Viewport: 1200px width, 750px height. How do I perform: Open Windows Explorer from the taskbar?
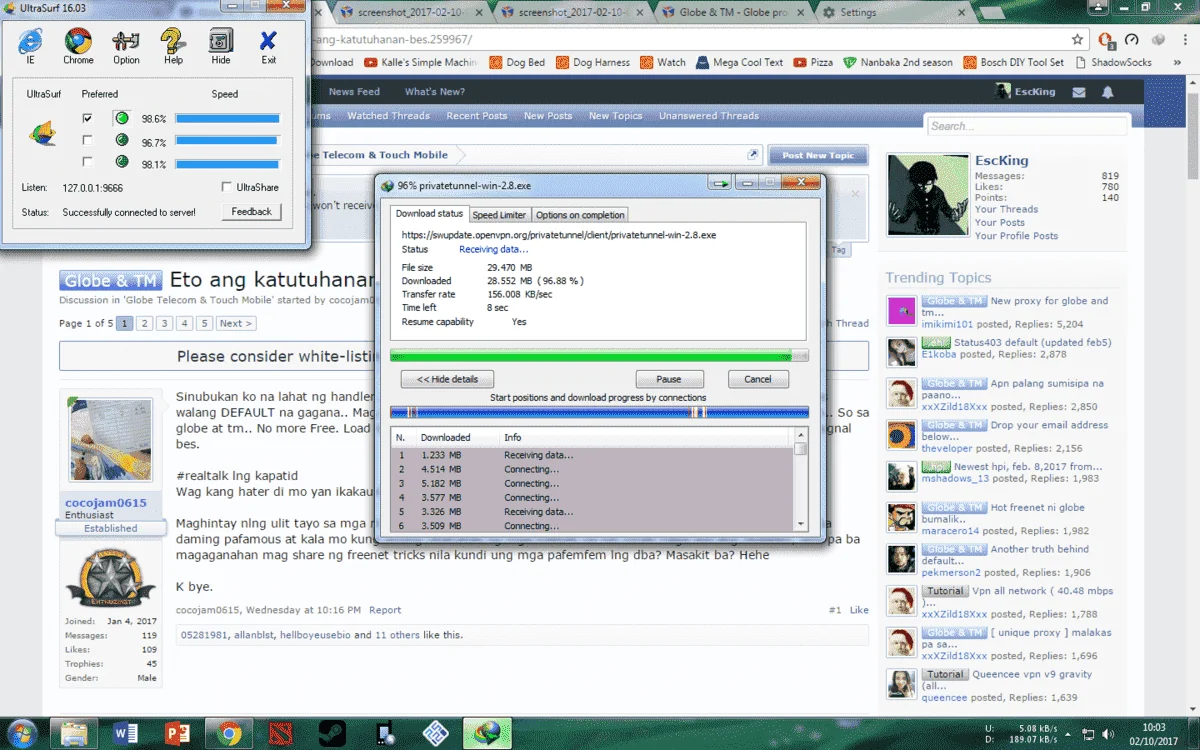[x=75, y=734]
